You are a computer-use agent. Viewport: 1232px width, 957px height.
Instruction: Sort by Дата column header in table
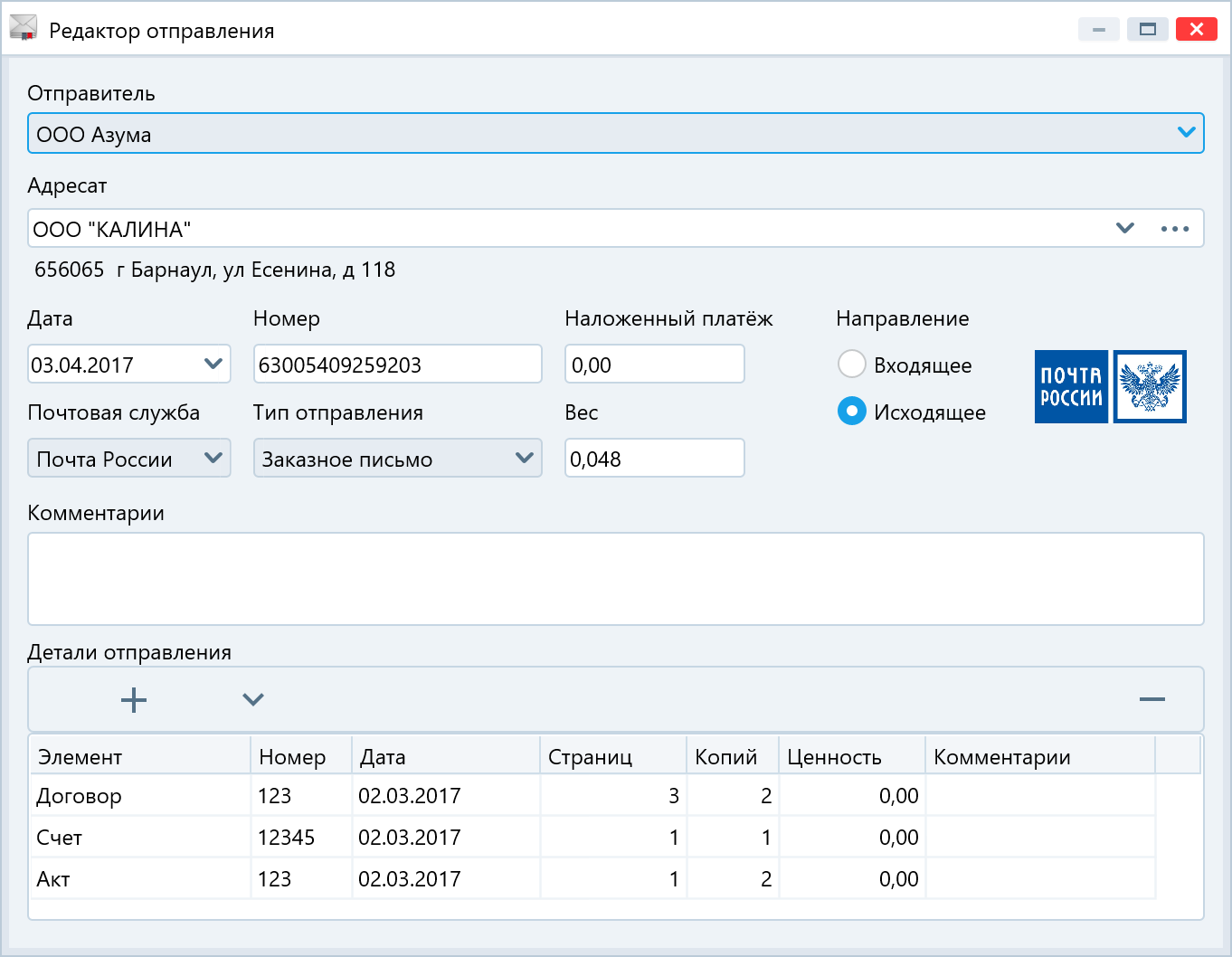tap(446, 756)
